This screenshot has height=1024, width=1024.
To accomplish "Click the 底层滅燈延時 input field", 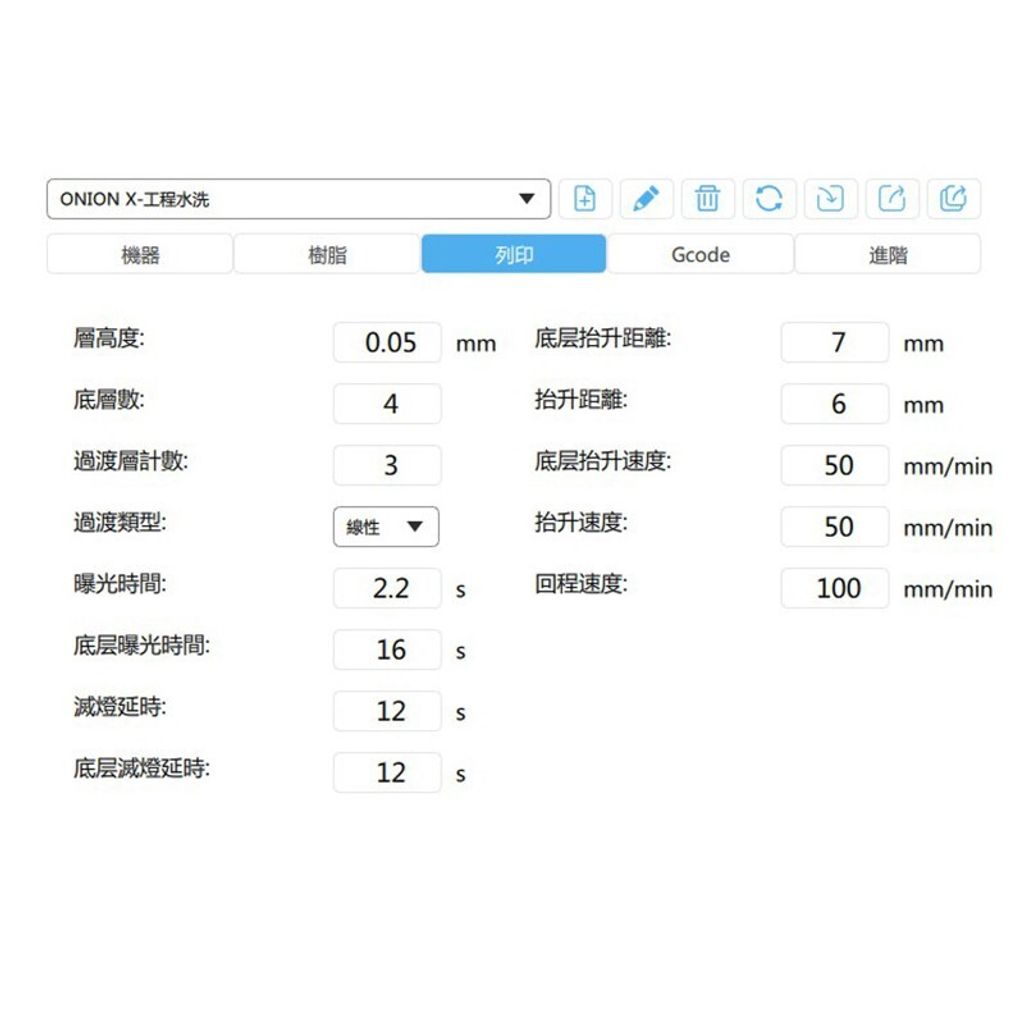I will click(387, 772).
